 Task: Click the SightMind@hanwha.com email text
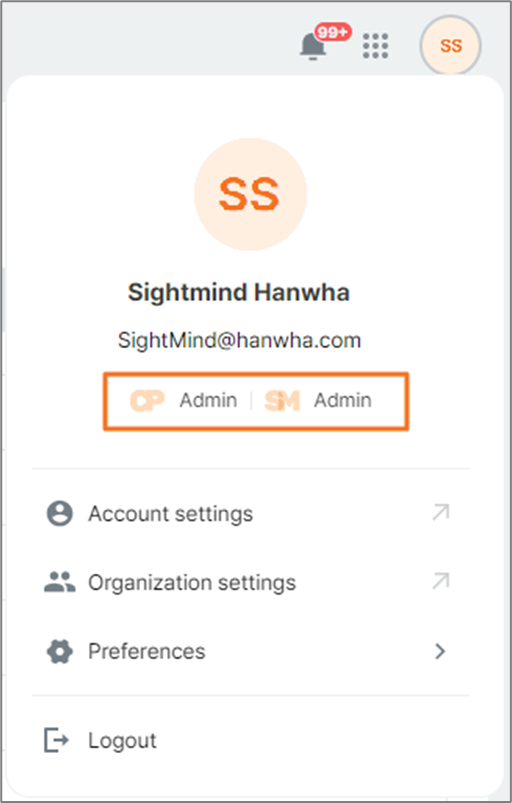click(240, 340)
